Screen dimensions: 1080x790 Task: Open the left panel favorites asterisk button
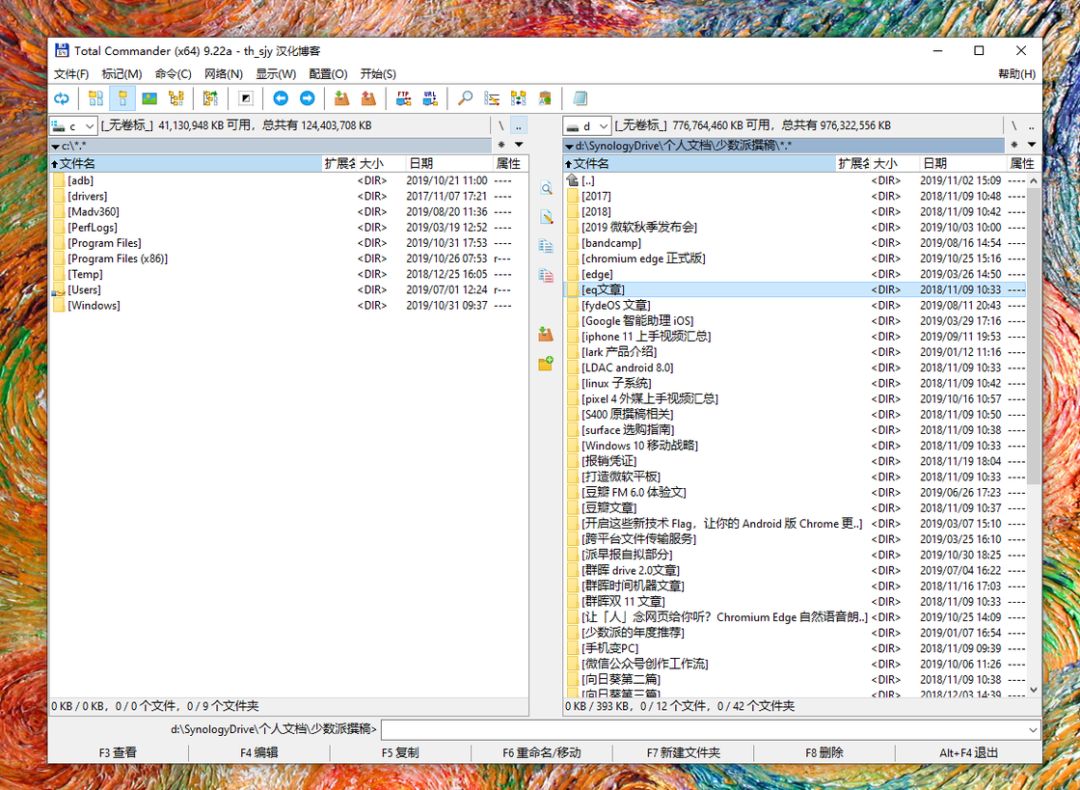tap(501, 145)
